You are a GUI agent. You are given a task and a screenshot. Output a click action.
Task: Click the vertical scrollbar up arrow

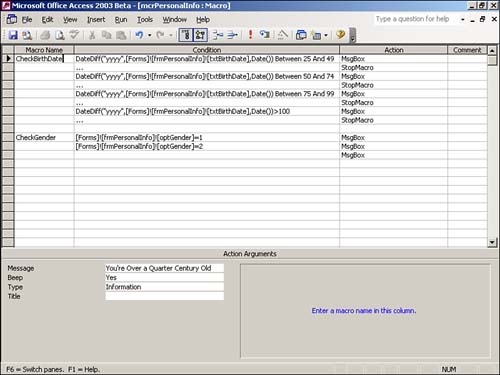(x=492, y=51)
